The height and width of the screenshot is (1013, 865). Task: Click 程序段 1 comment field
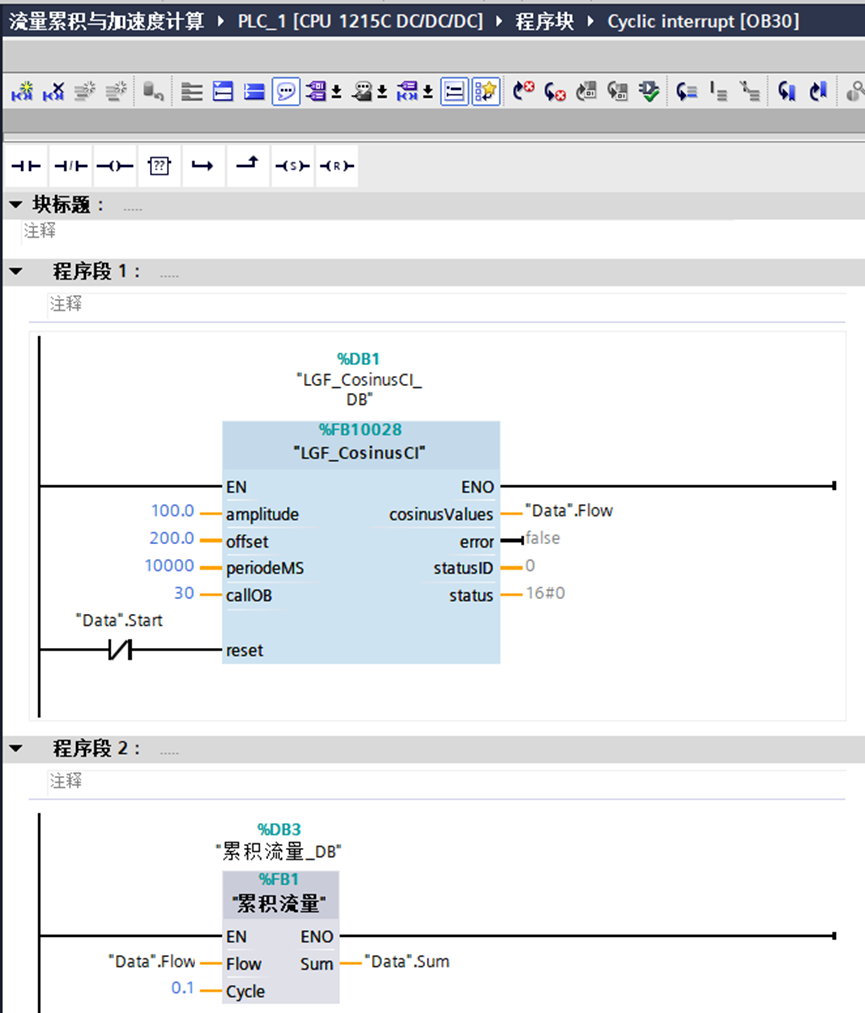point(447,304)
